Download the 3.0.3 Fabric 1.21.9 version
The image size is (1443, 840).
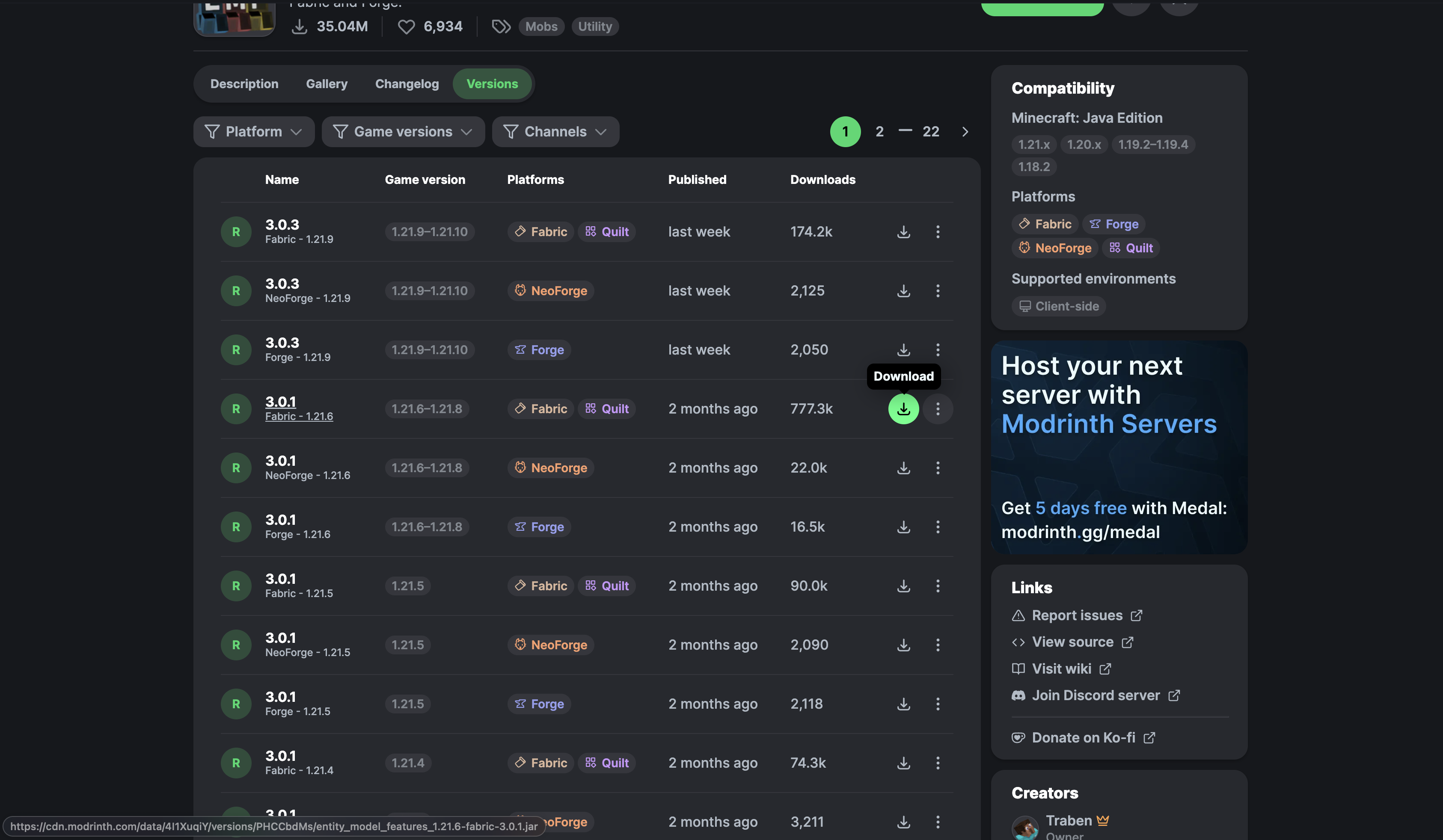pyautogui.click(x=903, y=232)
